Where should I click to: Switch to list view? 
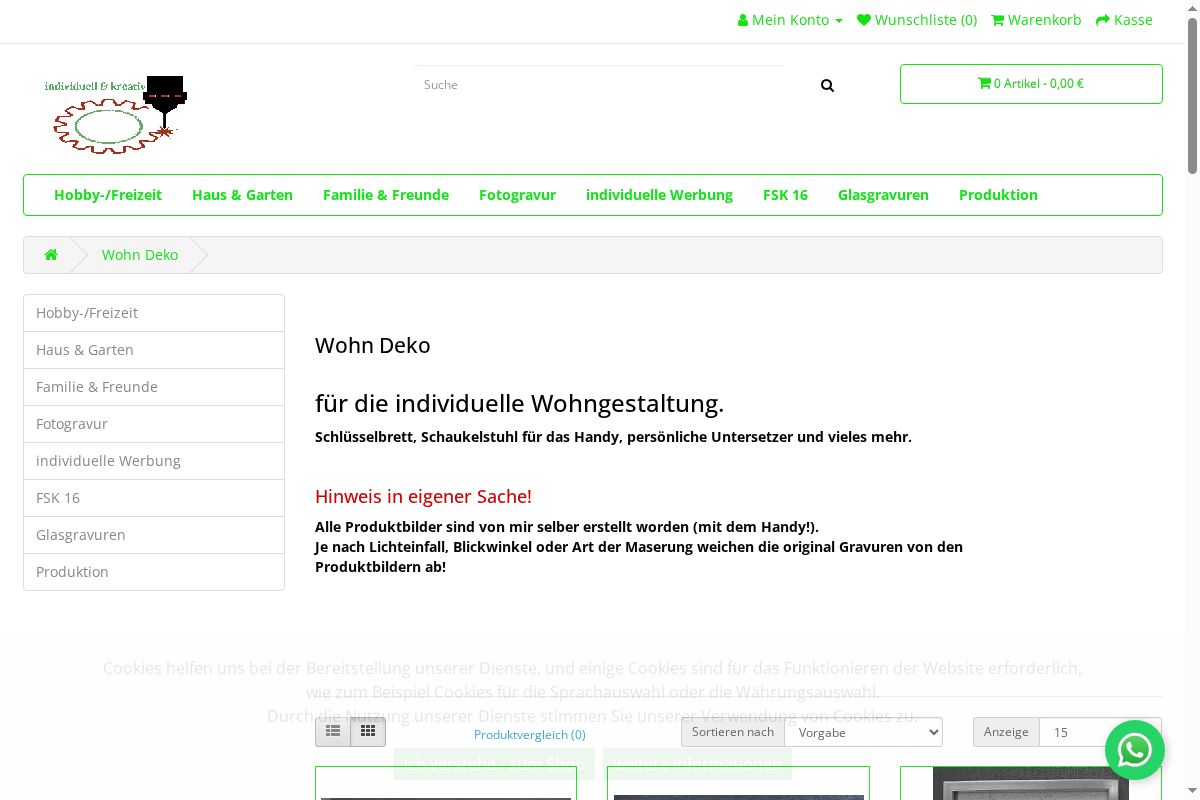[x=333, y=732]
